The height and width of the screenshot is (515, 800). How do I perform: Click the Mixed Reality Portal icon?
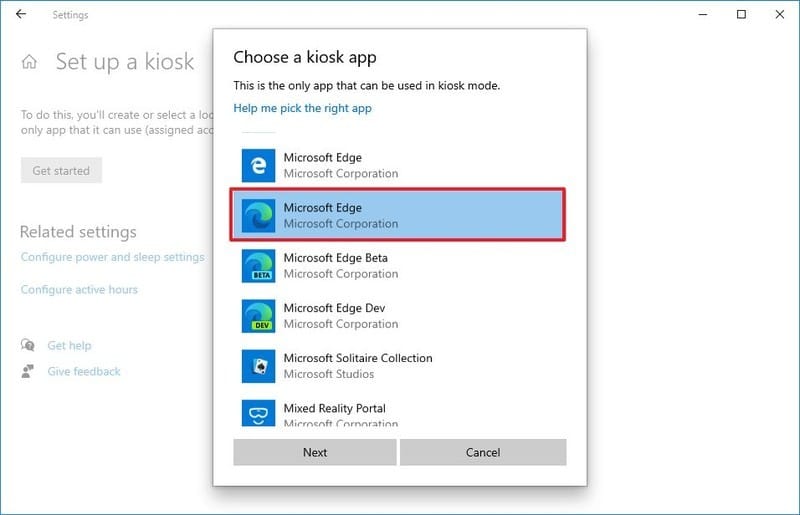(x=258, y=412)
